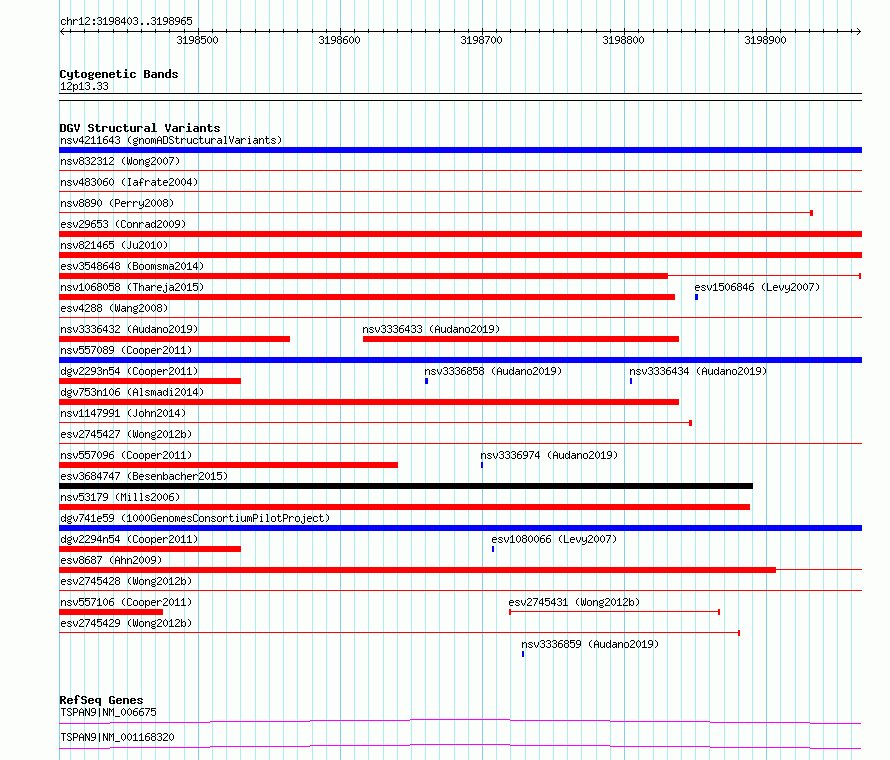Viewport: 890px width, 760px height.
Task: Open variant esv1506846 (Levy2007)
Action: tap(757, 287)
